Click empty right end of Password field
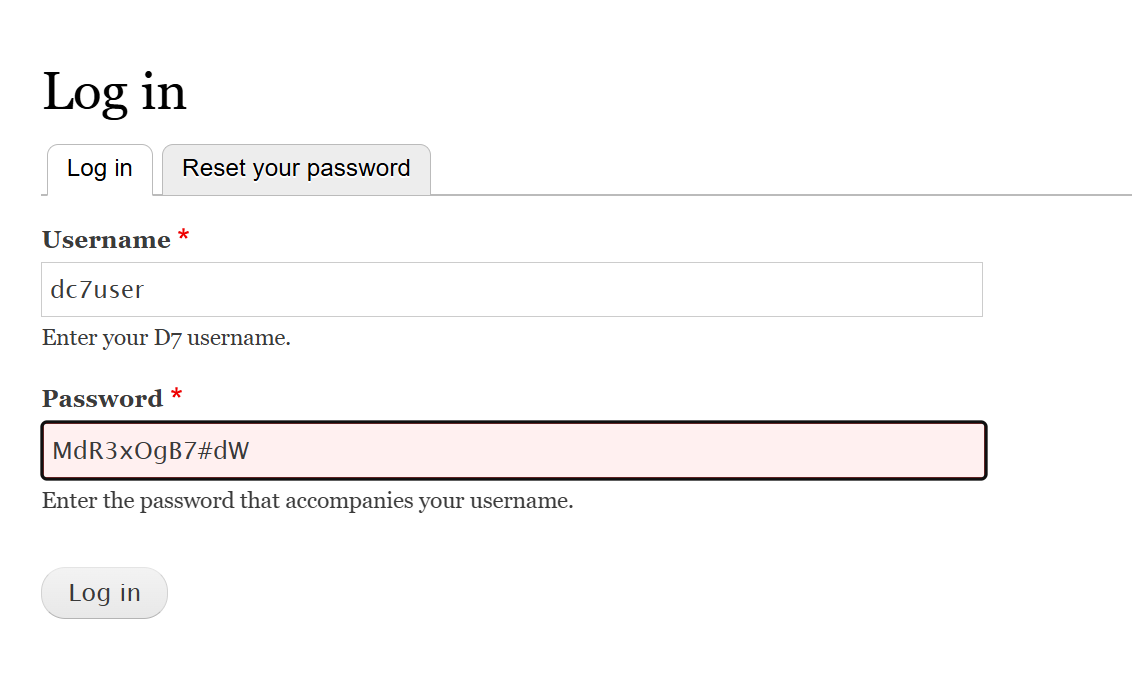This screenshot has width=1132, height=698. pos(900,451)
